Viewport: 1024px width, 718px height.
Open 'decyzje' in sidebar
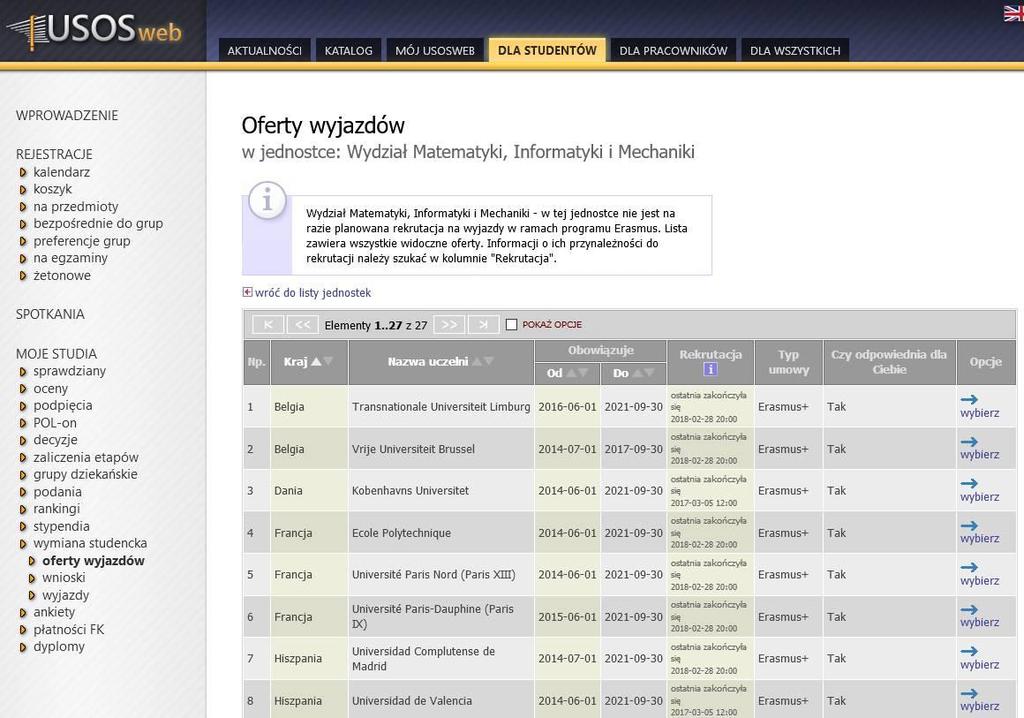pyautogui.click(x=55, y=440)
